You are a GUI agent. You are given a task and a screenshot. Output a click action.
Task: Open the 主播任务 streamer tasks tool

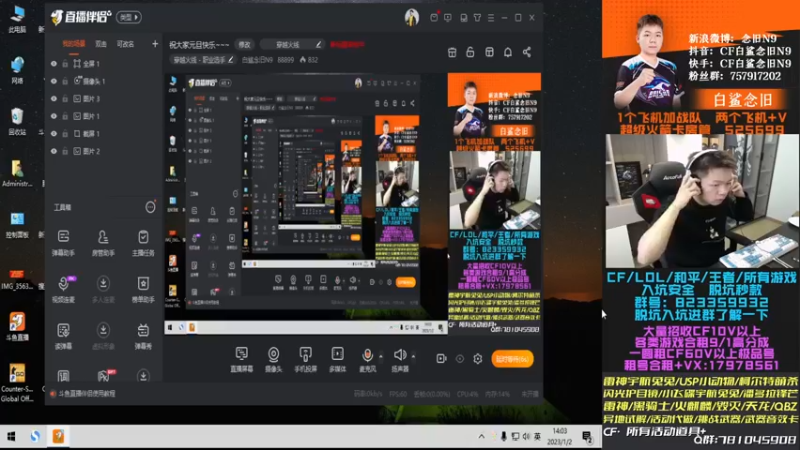143,242
